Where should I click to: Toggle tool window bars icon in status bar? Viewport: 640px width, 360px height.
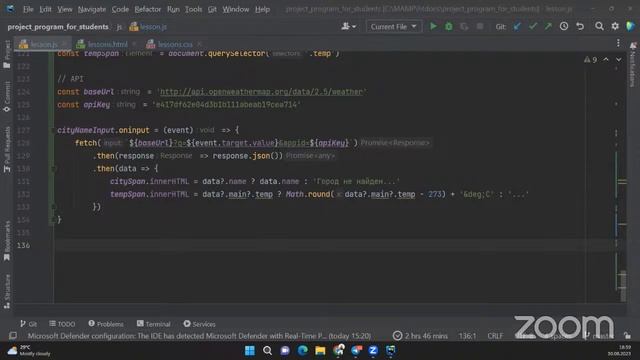pyautogui.click(x=13, y=336)
